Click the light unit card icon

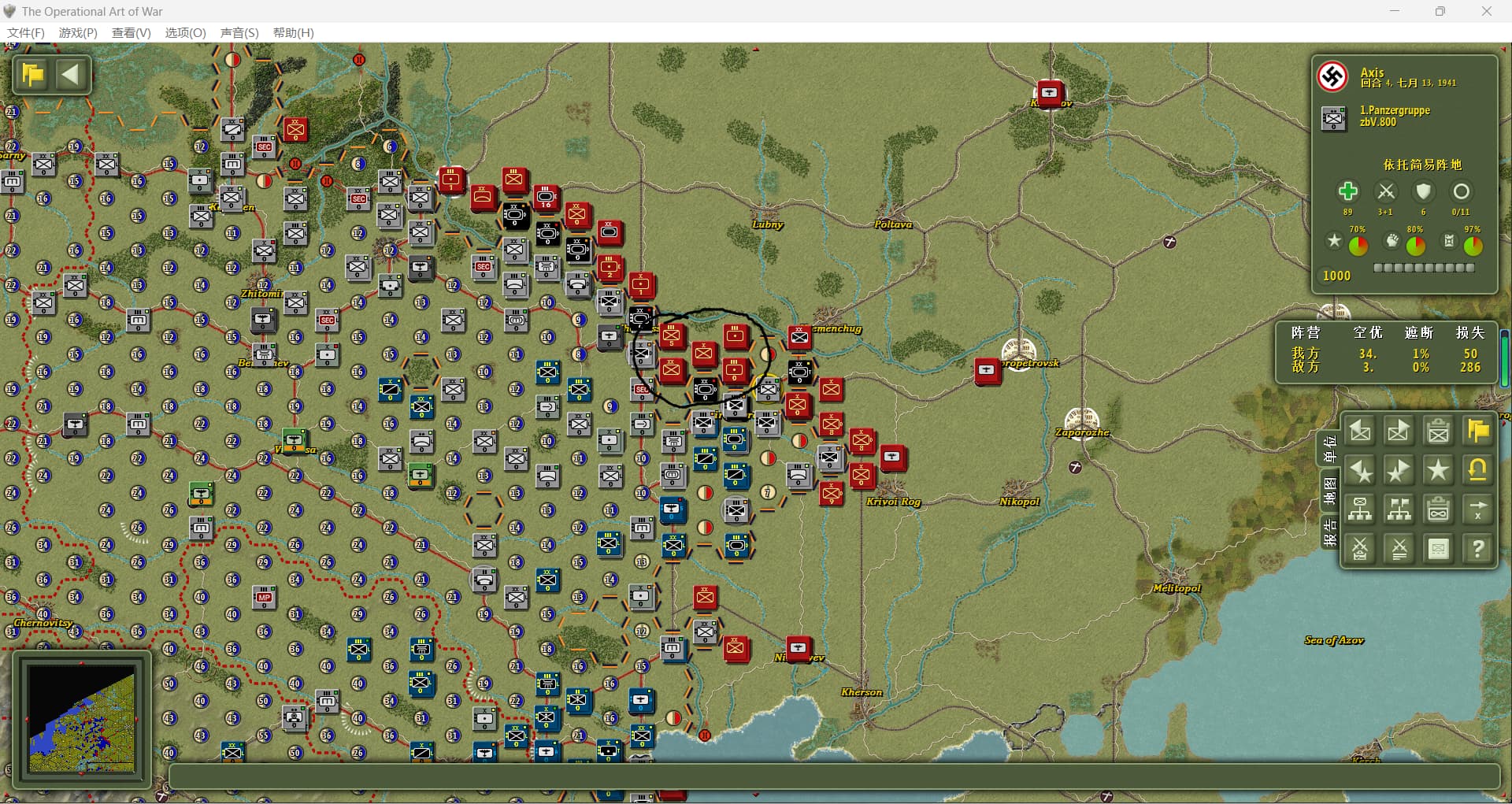coord(1439,549)
